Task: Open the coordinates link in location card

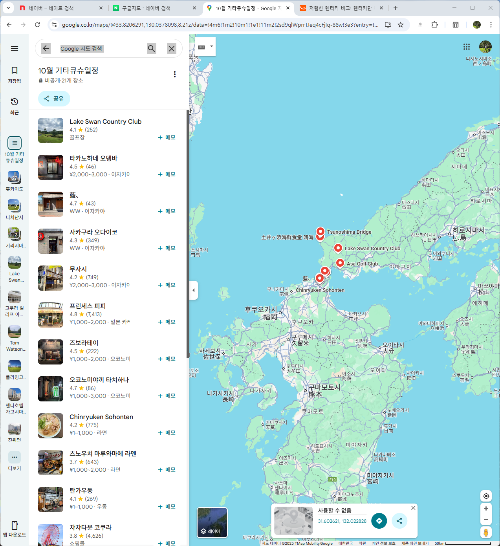Action: pyautogui.click(x=342, y=521)
